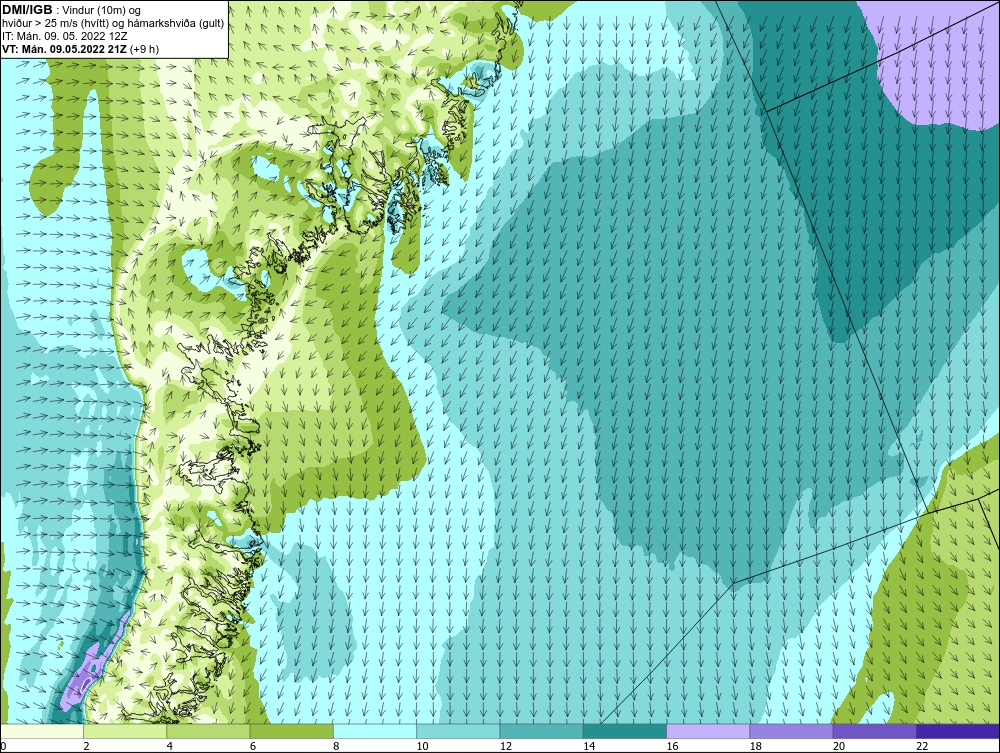Click the 'VT: Mán. 09.05.2022 21Z' line
Screen dimensions: 1000x753
tap(65, 48)
